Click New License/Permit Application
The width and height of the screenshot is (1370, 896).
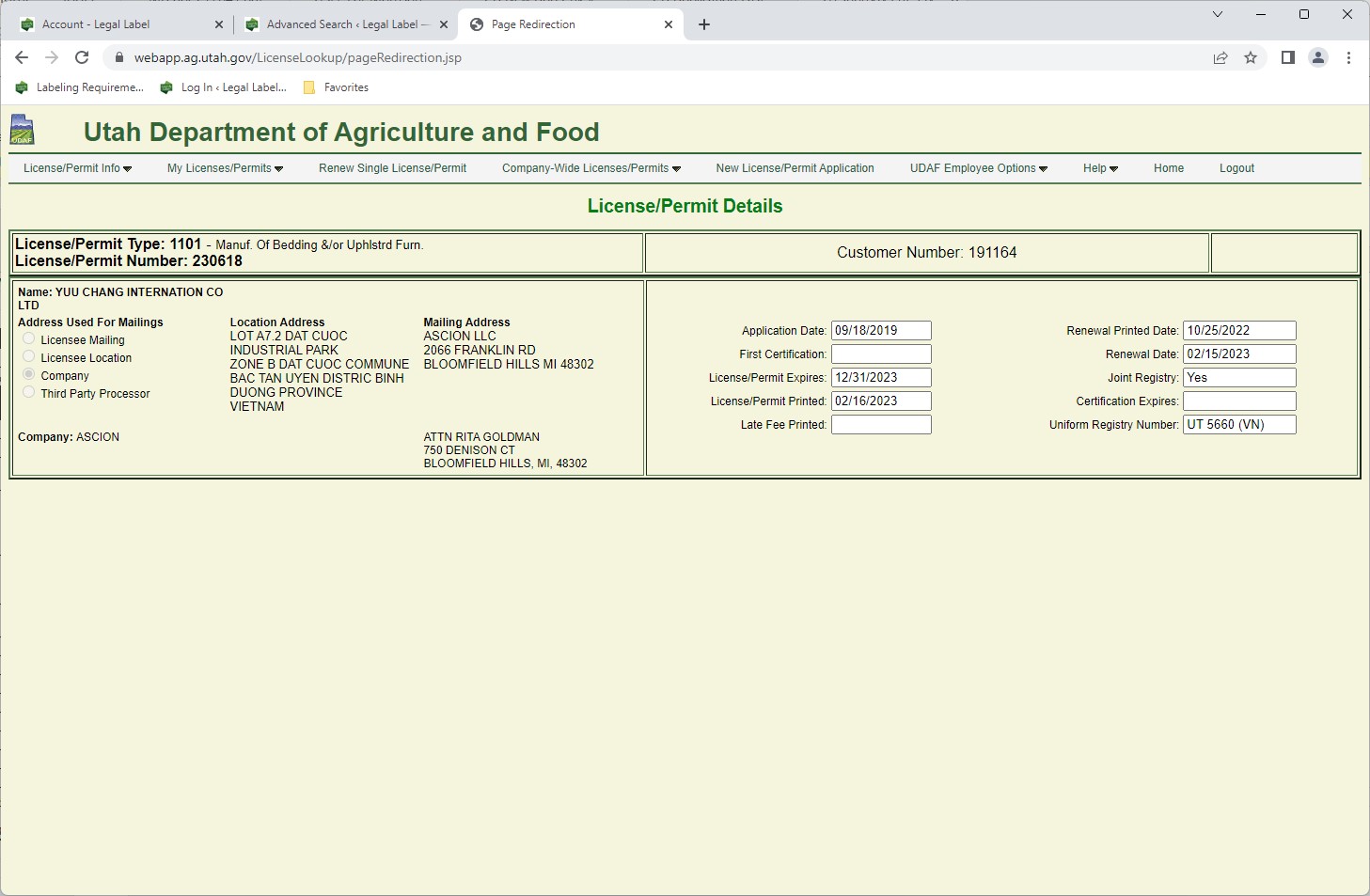pos(795,168)
